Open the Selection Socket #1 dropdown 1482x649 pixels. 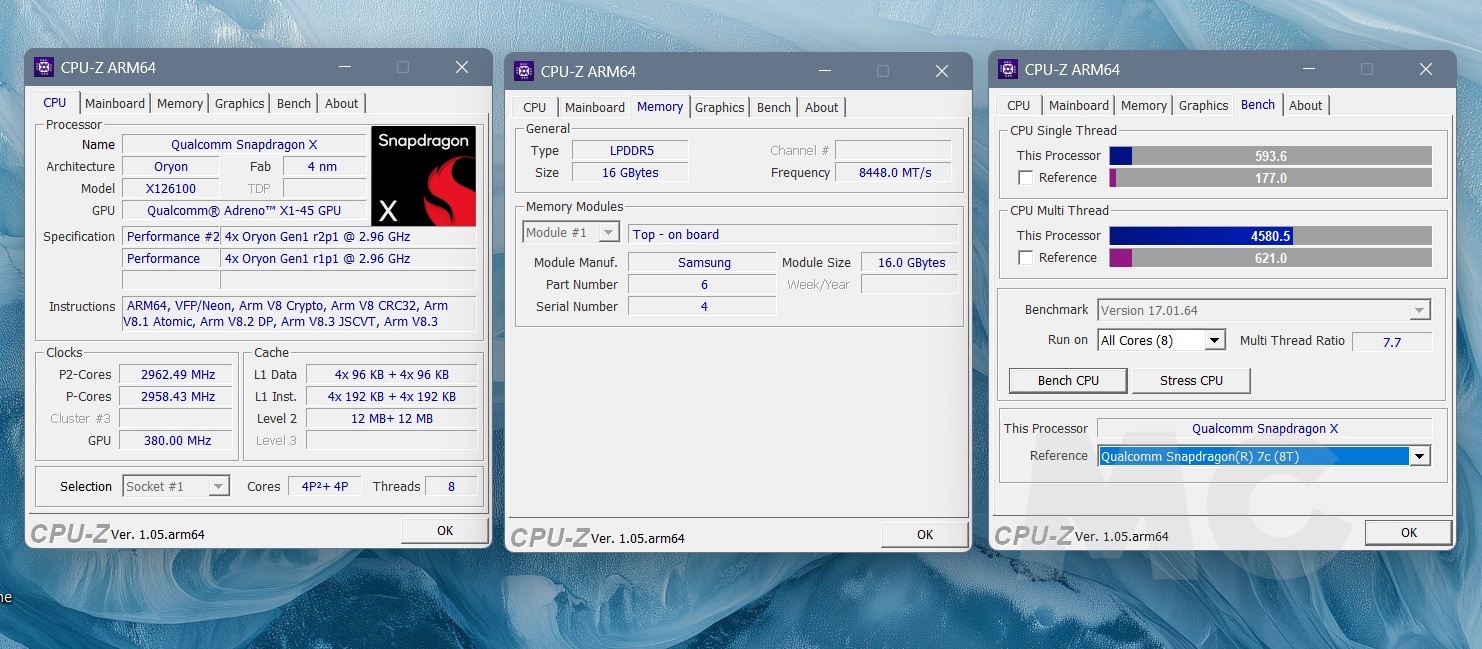point(176,486)
